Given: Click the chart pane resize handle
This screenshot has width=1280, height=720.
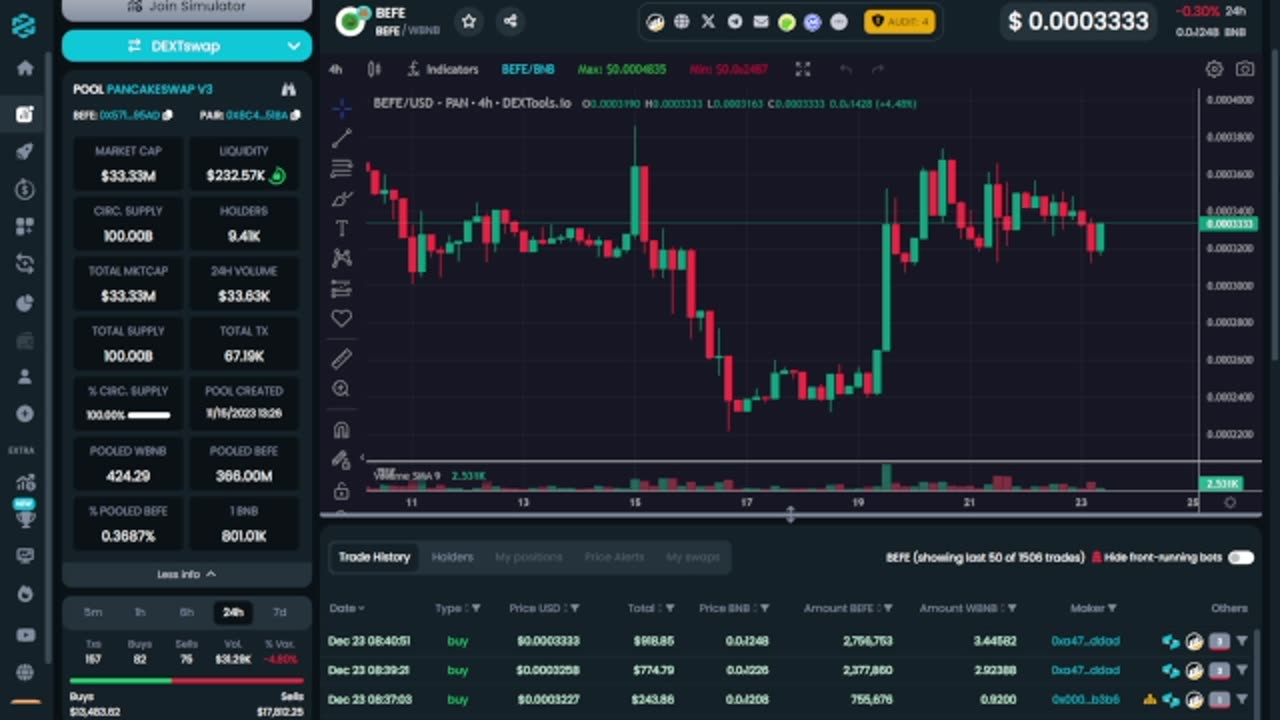Looking at the screenshot, I should click(790, 515).
